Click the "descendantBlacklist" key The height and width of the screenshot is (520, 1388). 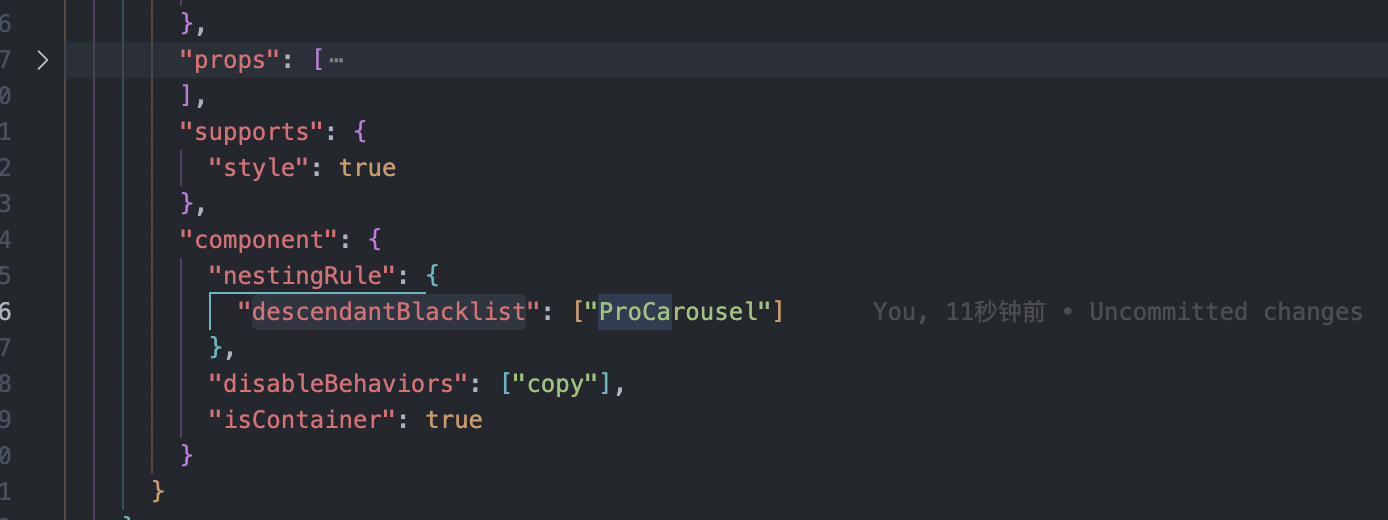(x=388, y=312)
